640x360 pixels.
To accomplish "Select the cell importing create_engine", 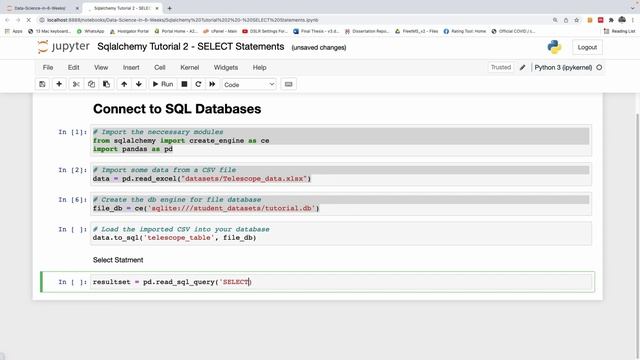I will [341, 140].
